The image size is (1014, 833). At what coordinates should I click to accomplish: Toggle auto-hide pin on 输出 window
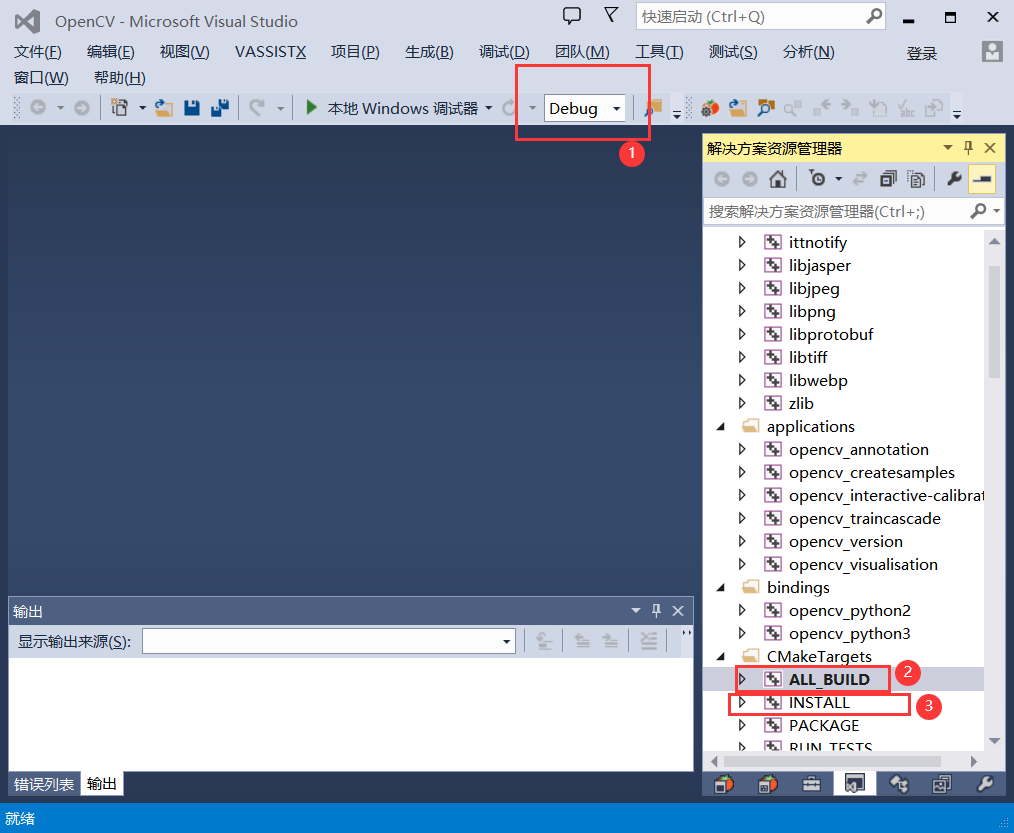pos(656,610)
